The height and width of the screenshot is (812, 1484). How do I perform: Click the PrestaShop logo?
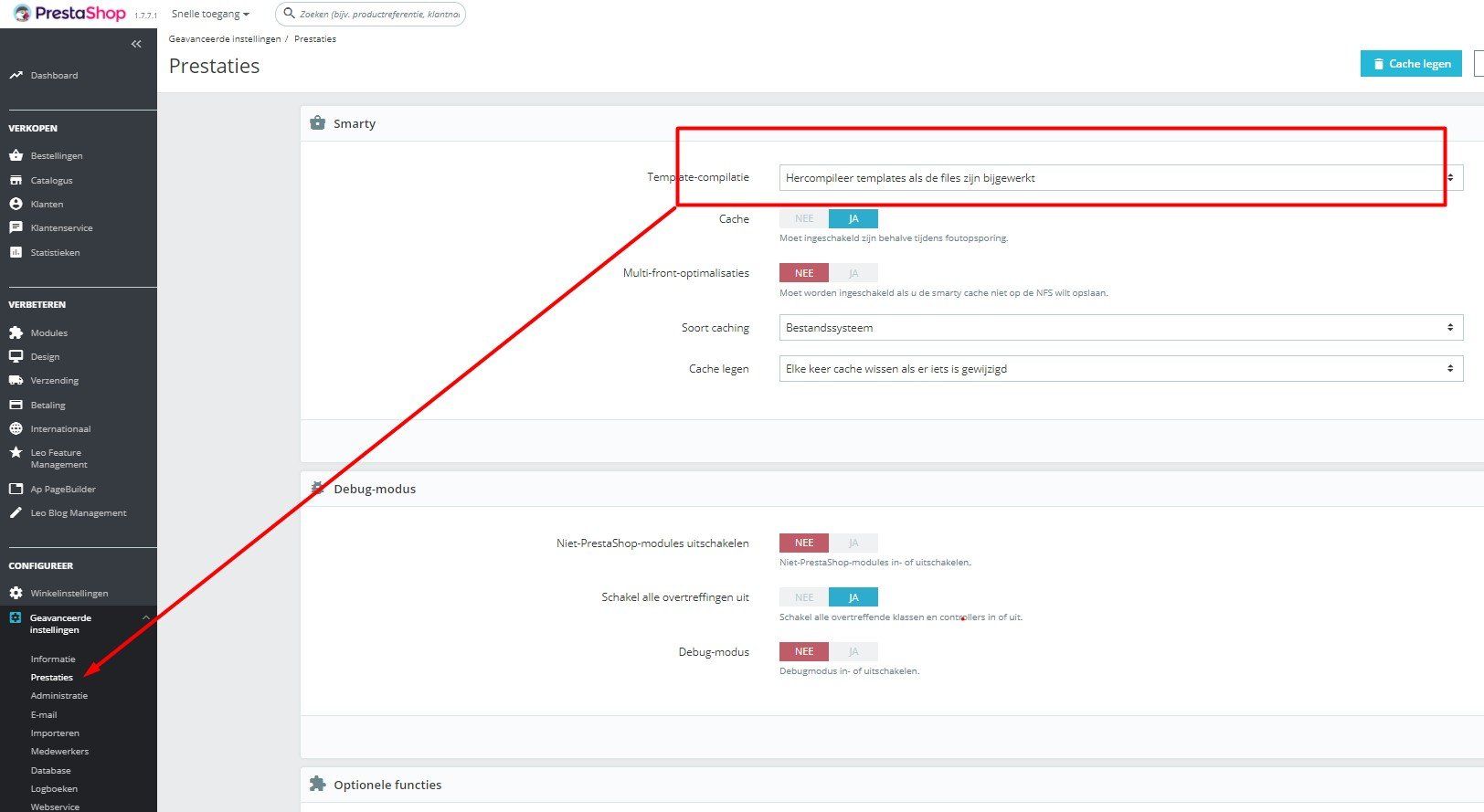pyautogui.click(x=69, y=14)
